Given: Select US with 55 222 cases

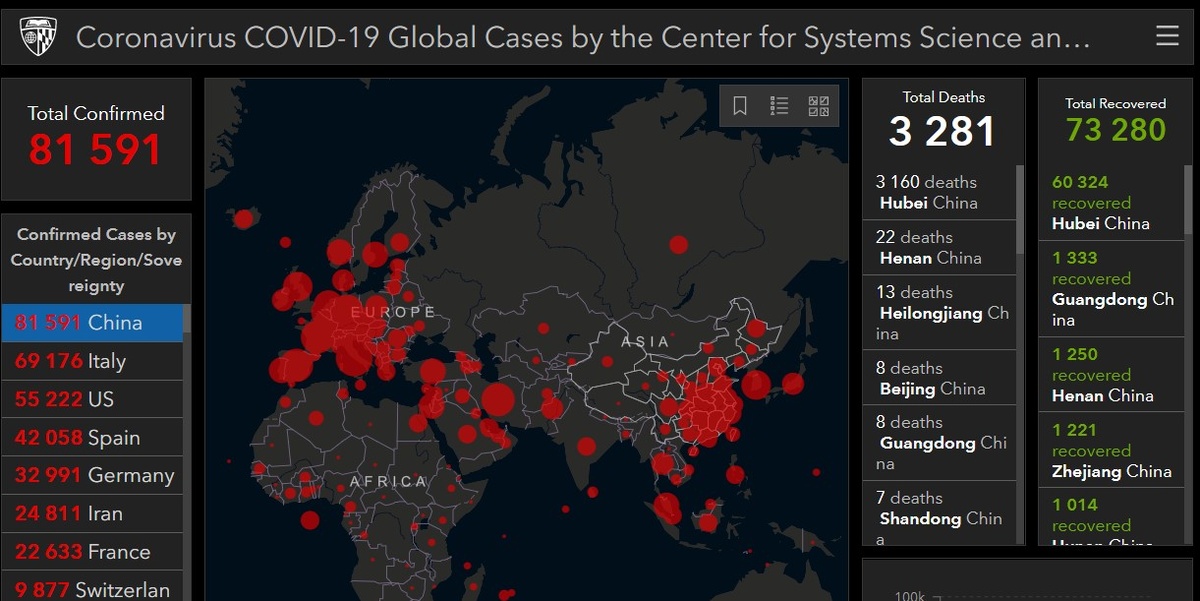Looking at the screenshot, I should tap(92, 399).
